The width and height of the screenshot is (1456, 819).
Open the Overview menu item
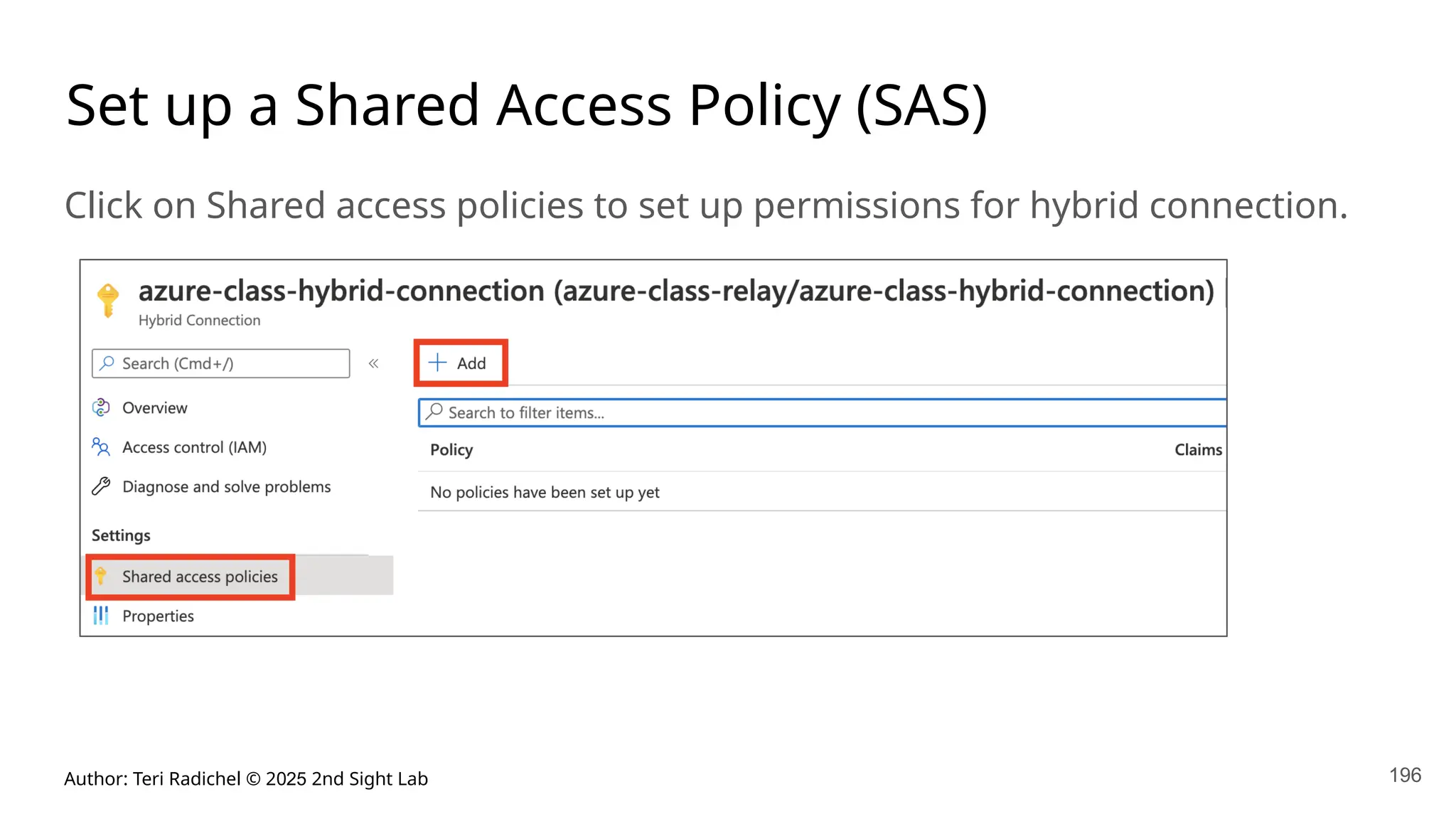154,408
